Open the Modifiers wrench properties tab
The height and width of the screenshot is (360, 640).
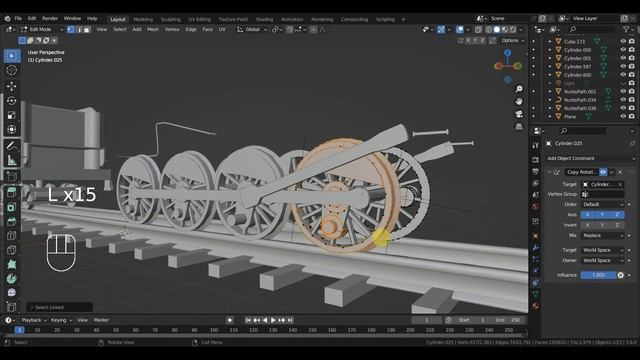click(x=536, y=248)
